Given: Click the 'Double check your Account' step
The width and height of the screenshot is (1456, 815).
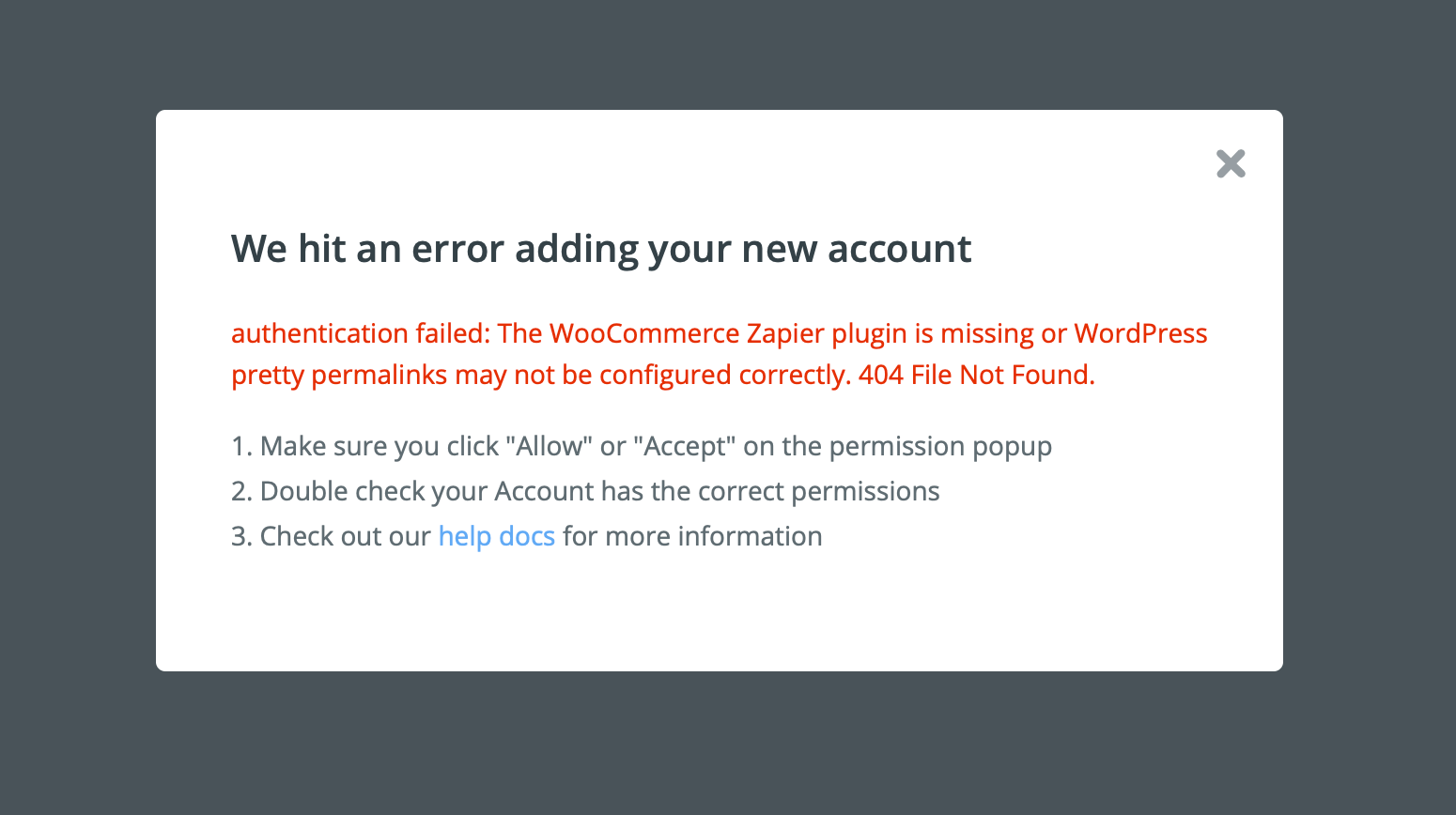Looking at the screenshot, I should [585, 491].
